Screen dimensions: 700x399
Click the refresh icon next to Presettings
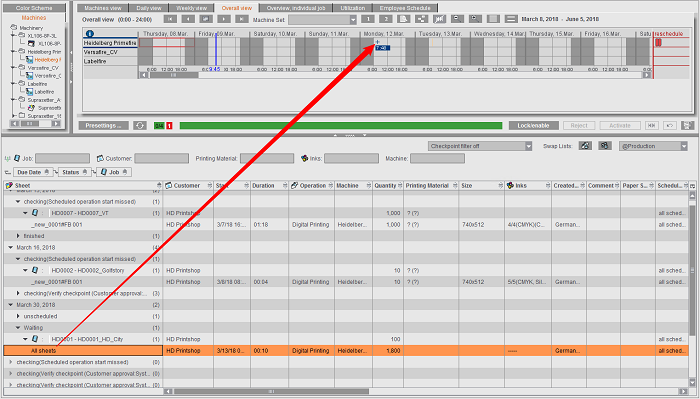pos(140,126)
